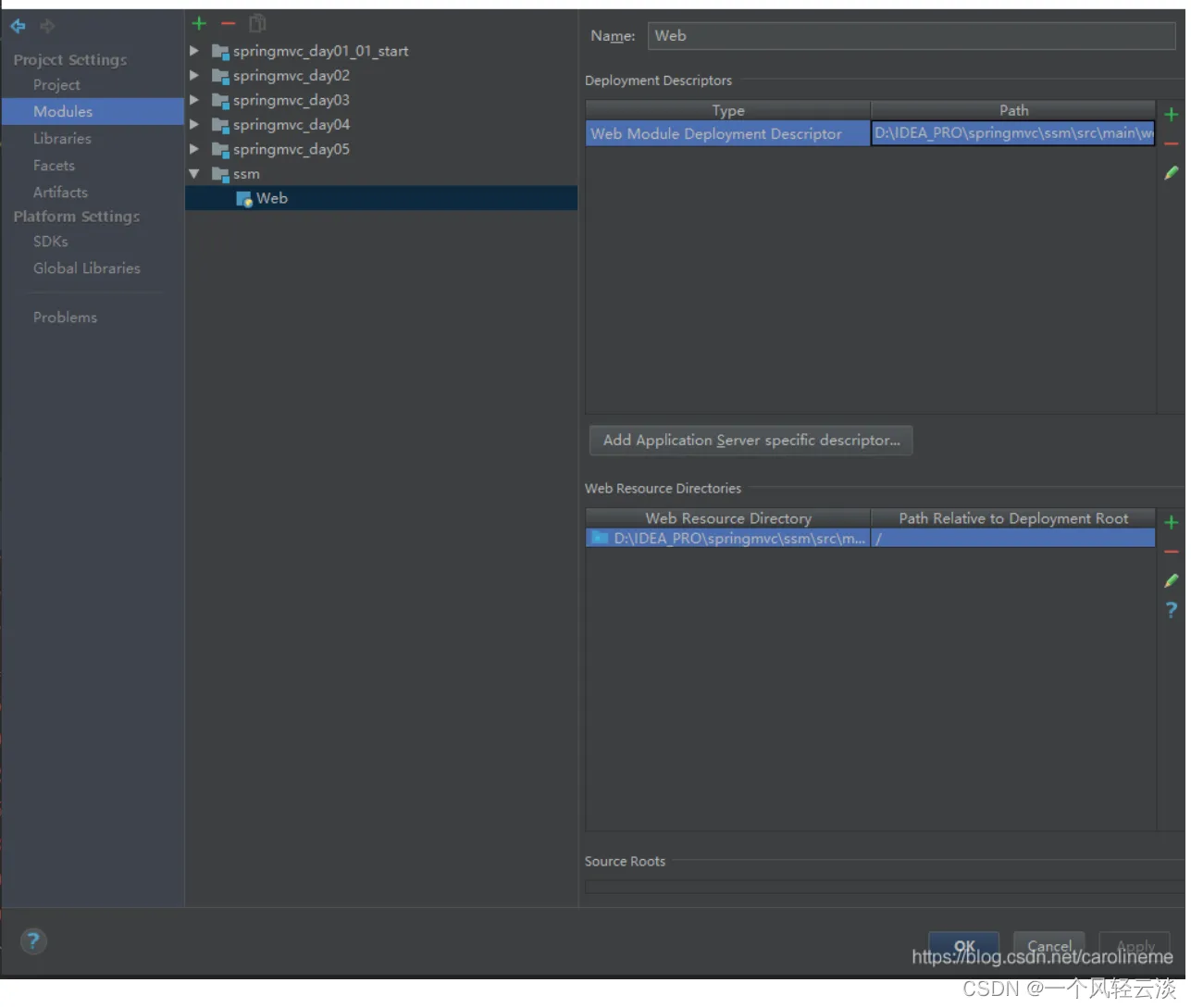
Task: Click the descriptor path cell D:\IDEA_PRO
Action: coord(1013,134)
